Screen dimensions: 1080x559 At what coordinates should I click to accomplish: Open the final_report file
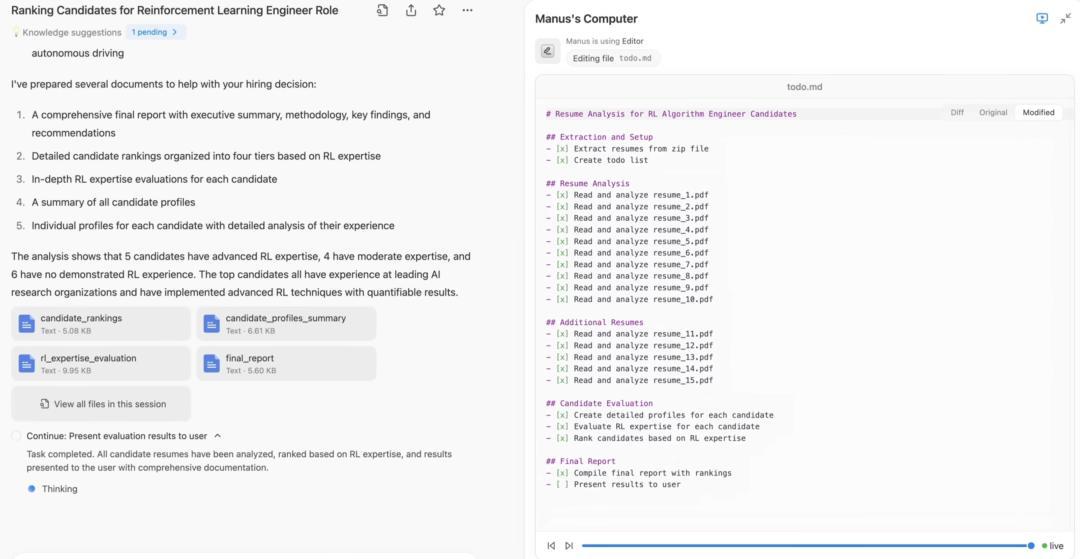tap(286, 363)
